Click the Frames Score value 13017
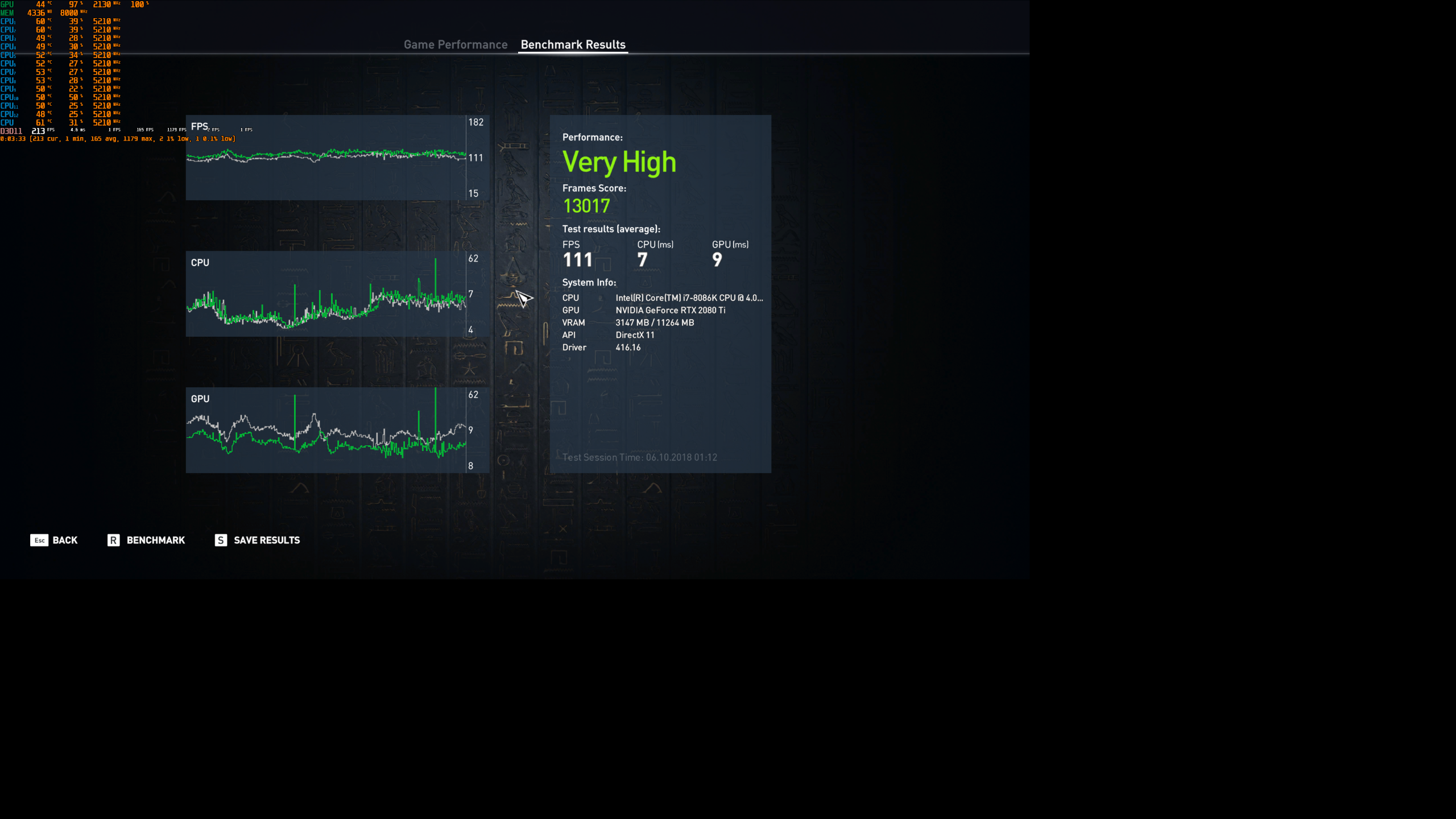Viewport: 1456px width, 819px height. [586, 206]
